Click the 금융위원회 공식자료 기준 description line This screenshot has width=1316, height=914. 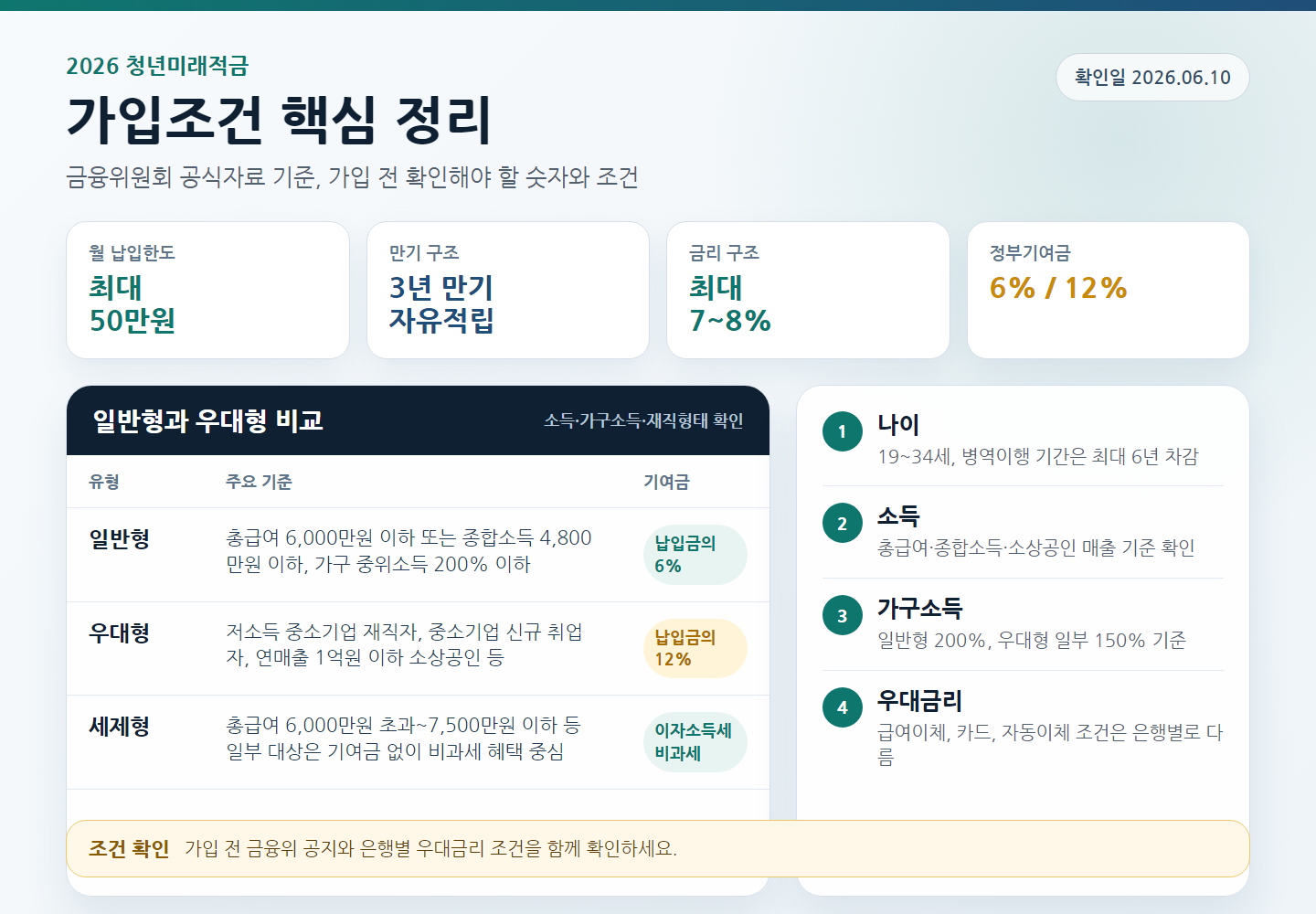point(352,177)
